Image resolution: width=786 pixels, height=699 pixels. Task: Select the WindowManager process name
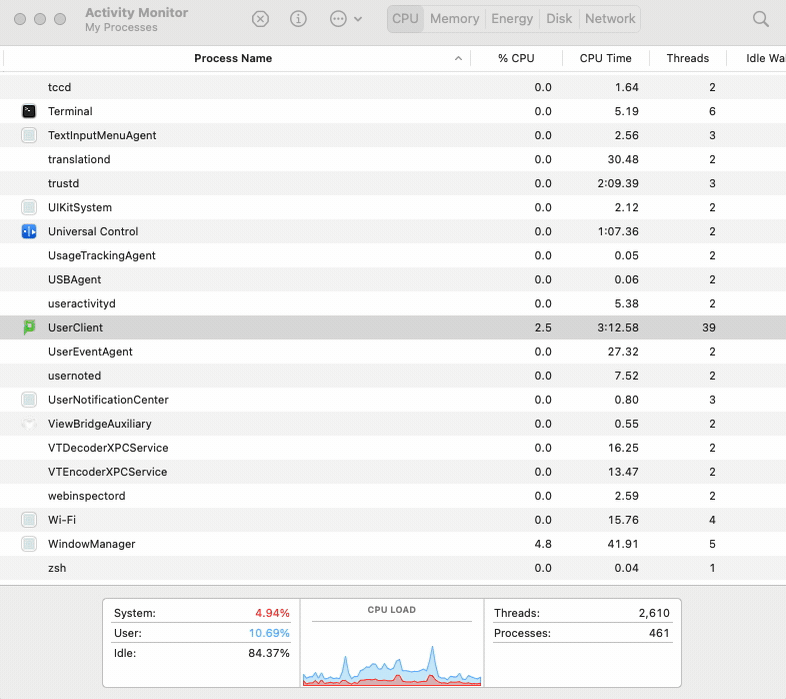92,544
